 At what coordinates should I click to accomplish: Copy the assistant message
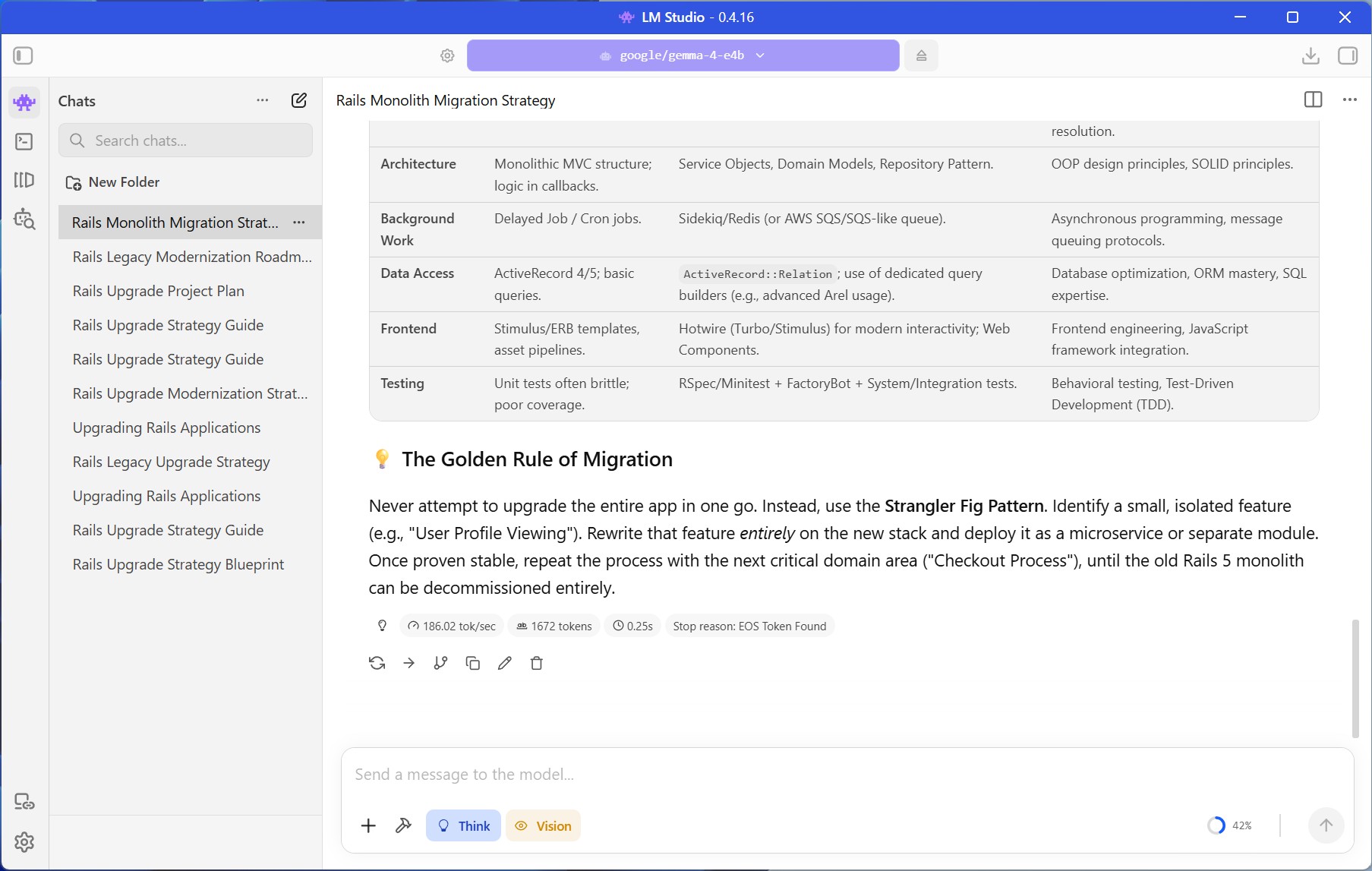coord(472,663)
